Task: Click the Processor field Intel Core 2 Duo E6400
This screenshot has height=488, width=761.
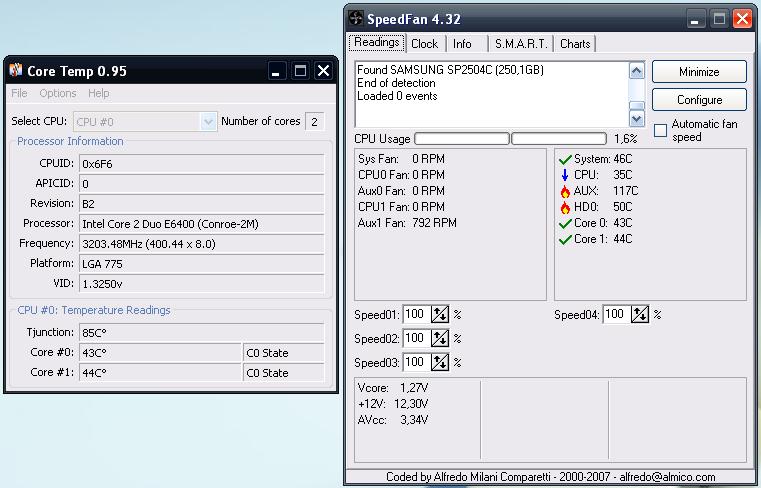Action: click(201, 224)
